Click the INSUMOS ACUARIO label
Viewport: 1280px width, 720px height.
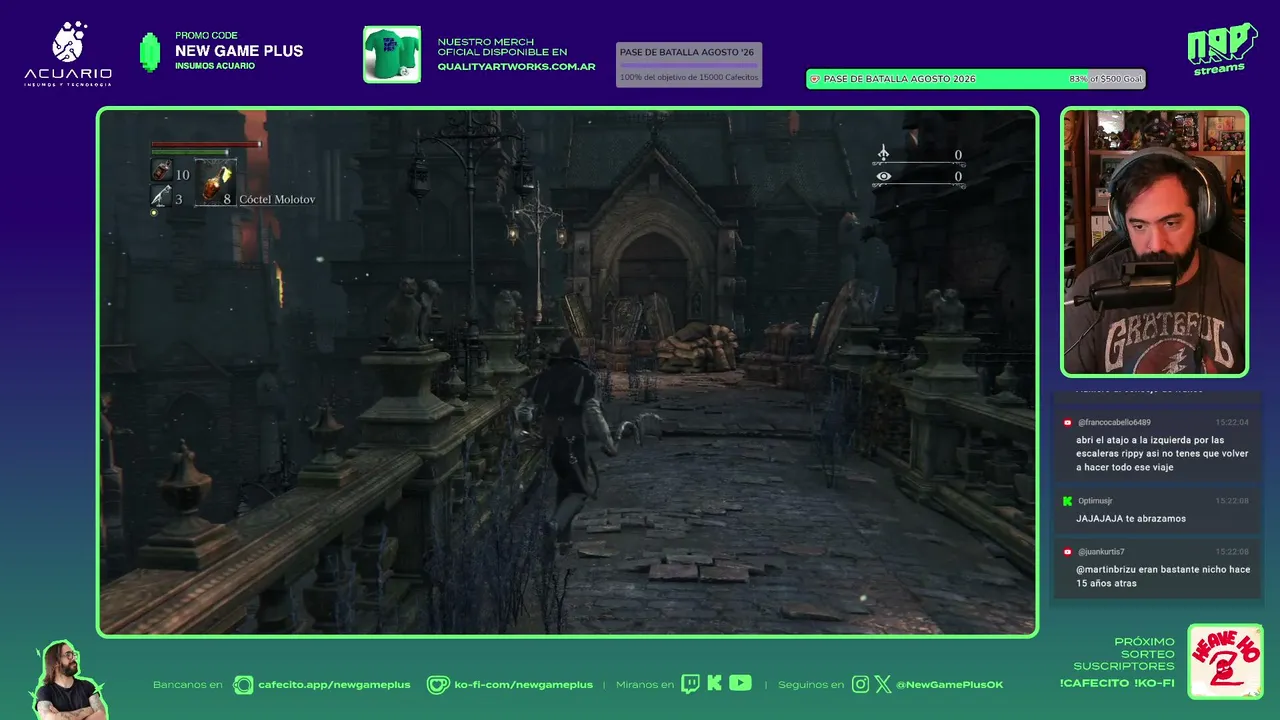coord(215,66)
